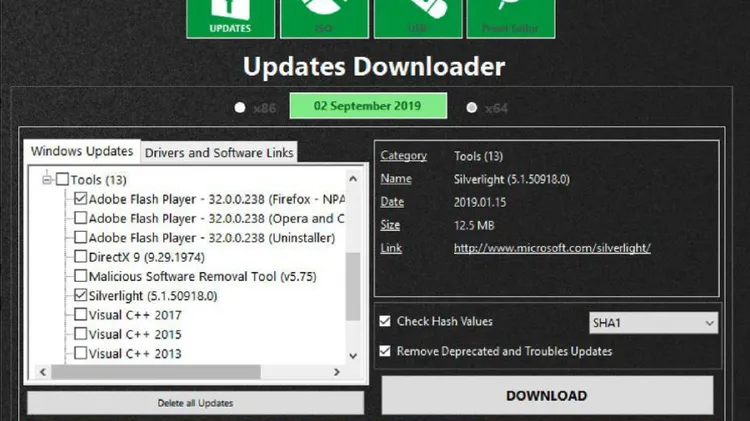Viewport: 750px width, 421px height.
Task: Tick the Tools (13) group checkbox
Action: coord(62,179)
